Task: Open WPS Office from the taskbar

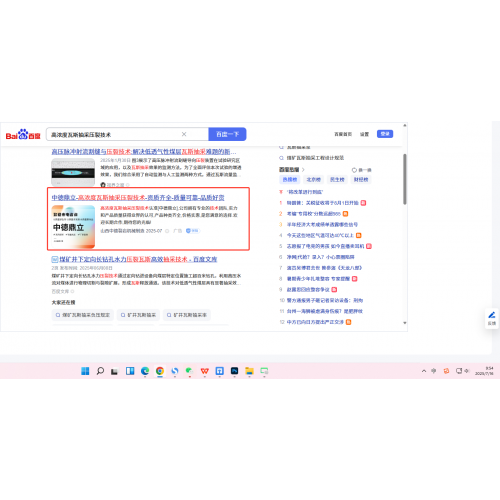Action: 205,371
